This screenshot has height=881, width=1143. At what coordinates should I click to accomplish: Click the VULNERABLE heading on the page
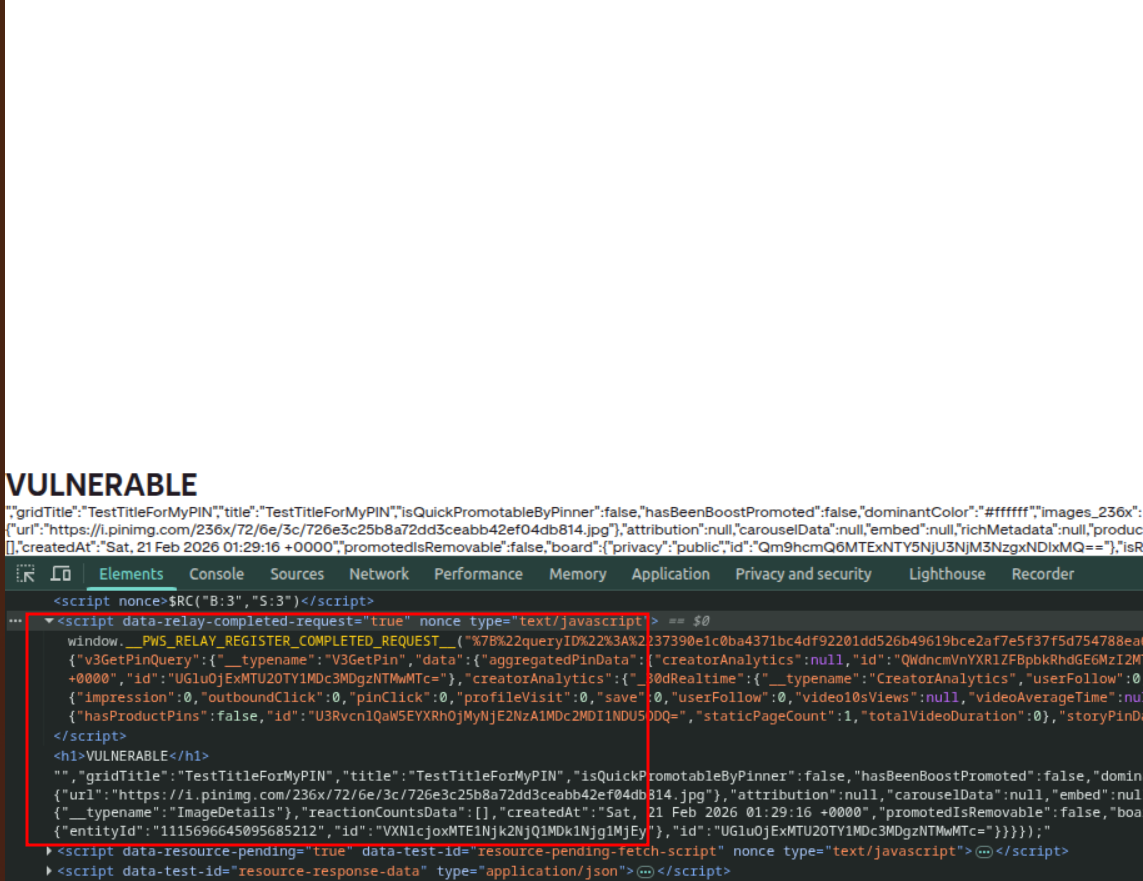tap(101, 485)
